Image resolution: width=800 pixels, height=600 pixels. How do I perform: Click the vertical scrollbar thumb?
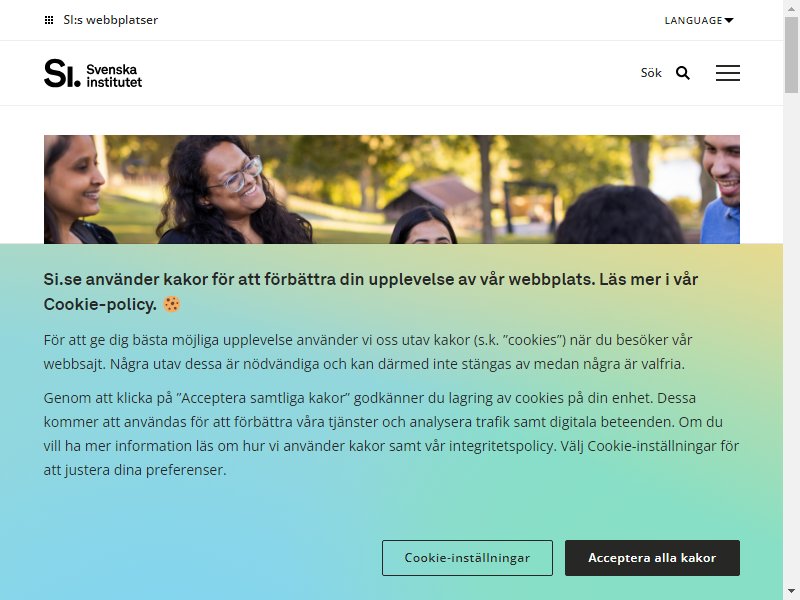pos(791,54)
